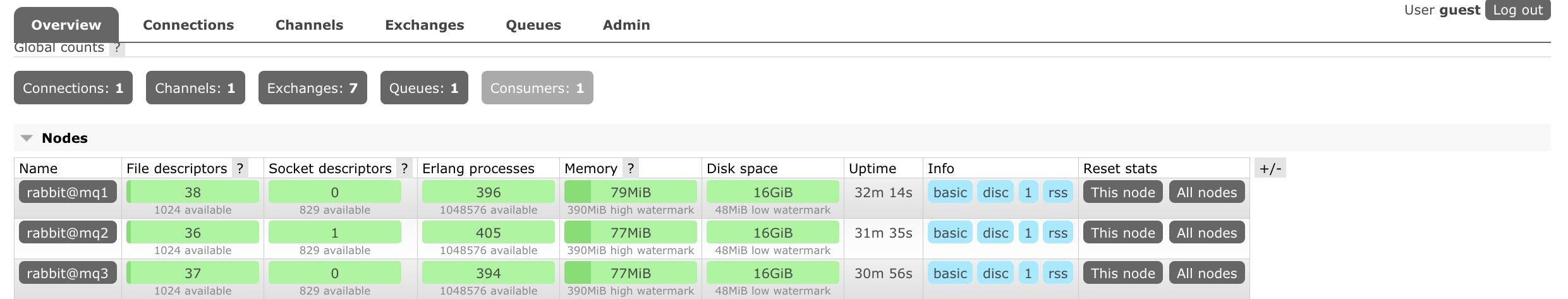The width and height of the screenshot is (1568, 299).
Task: Click All nodes reset for rabbit@mq3
Action: (x=1206, y=273)
